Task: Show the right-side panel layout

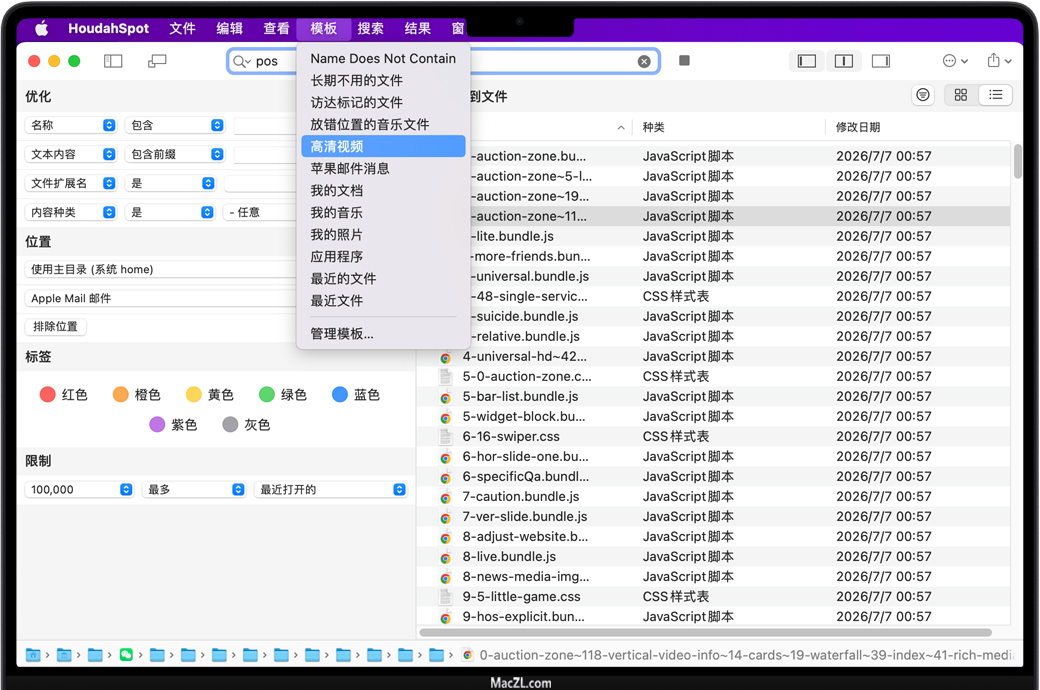Action: 880,61
